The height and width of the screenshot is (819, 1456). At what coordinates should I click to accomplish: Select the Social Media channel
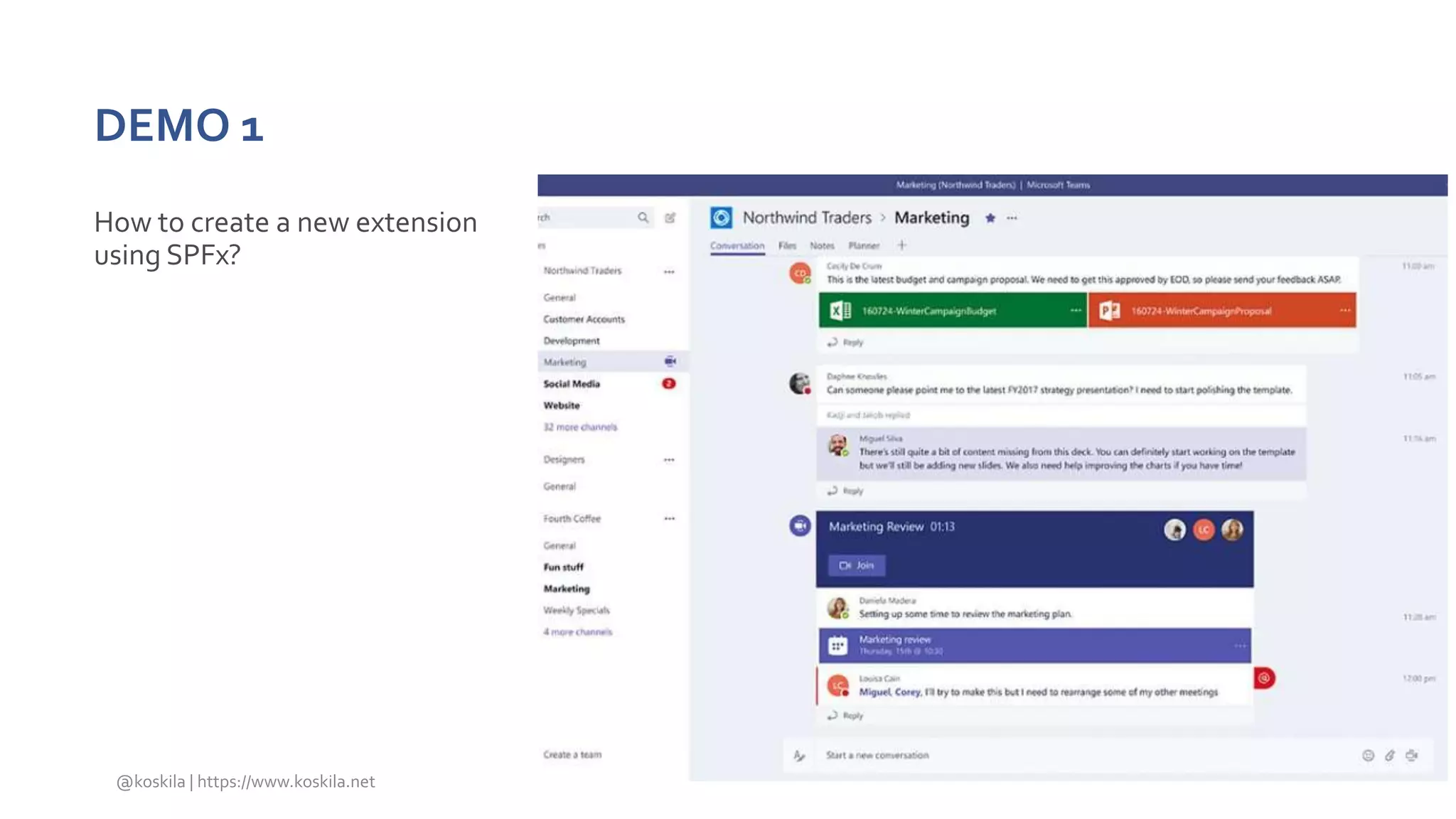pos(572,384)
